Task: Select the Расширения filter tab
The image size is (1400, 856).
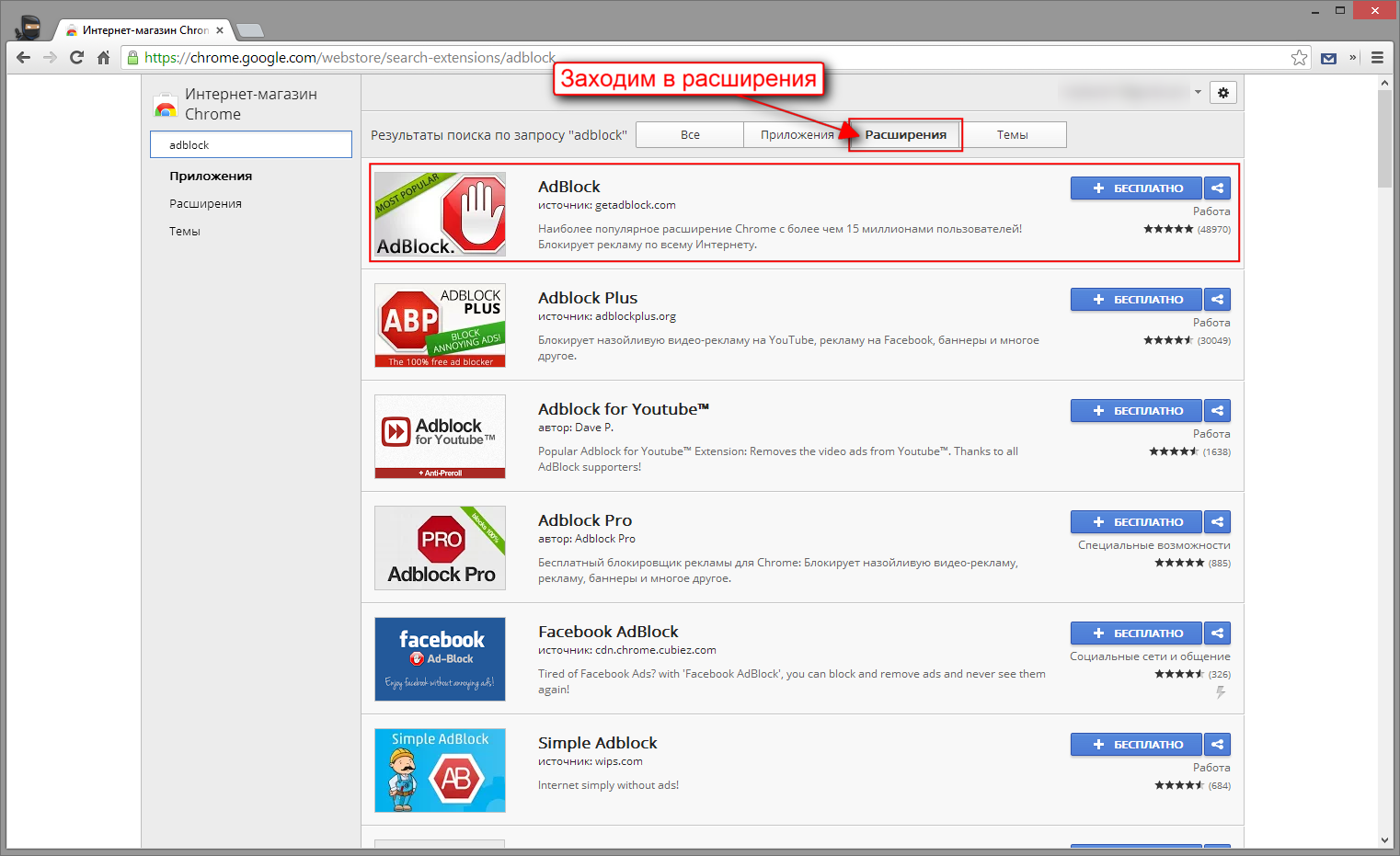Action: (x=905, y=134)
